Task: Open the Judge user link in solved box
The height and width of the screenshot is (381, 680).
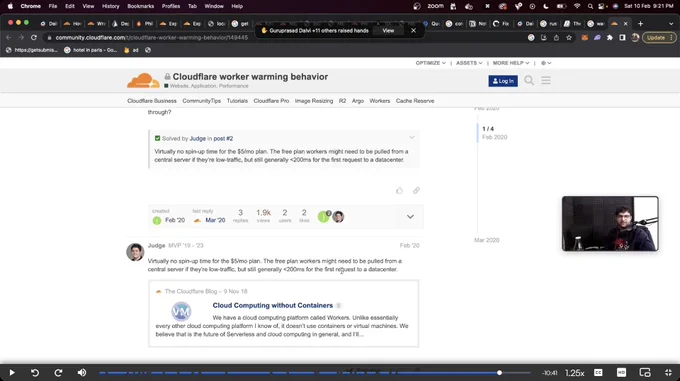Action: pos(197,138)
